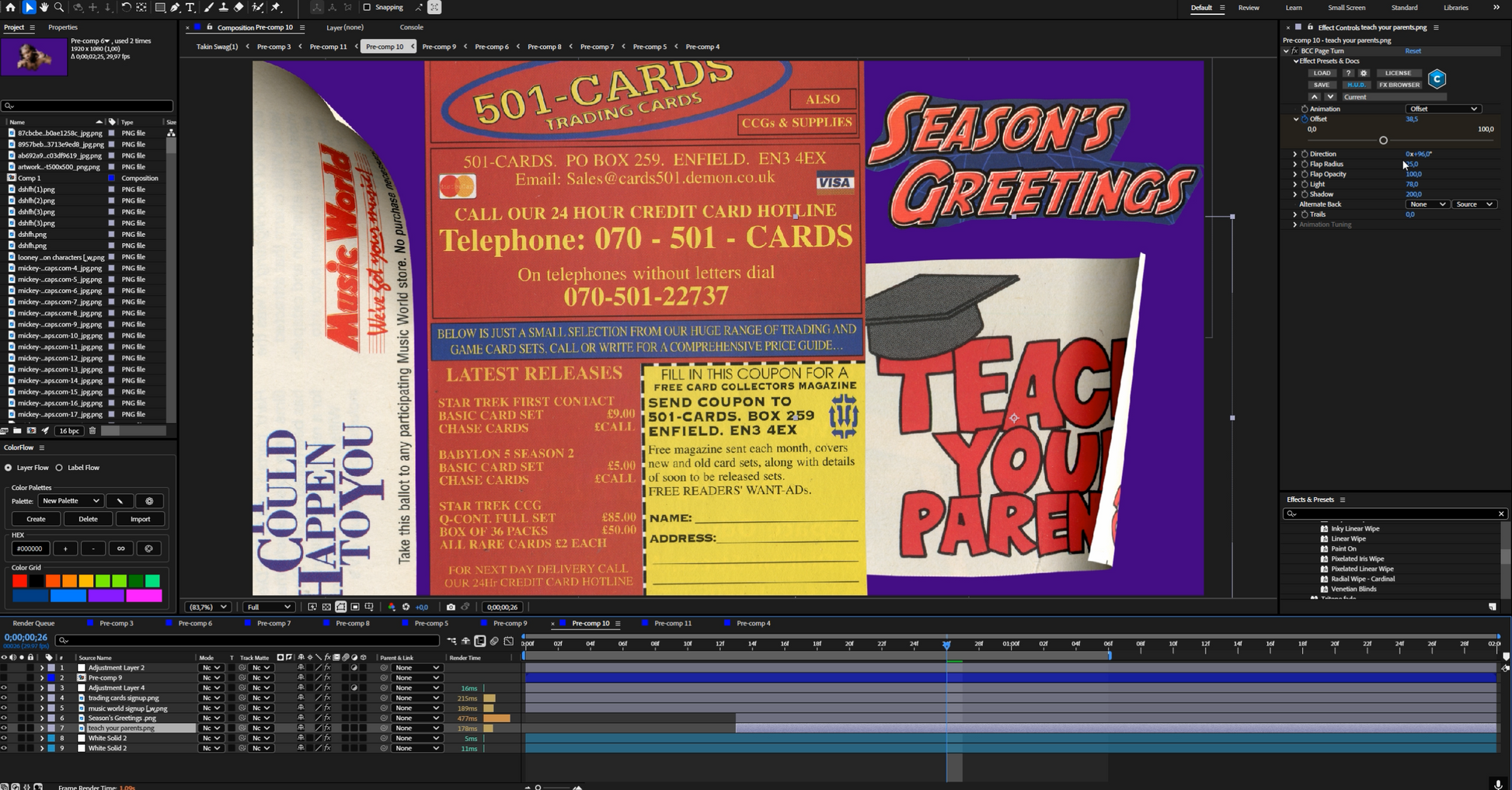Screen dimensions: 1512x790
Task: Open the timeline Graph Editor icon
Action: point(508,641)
